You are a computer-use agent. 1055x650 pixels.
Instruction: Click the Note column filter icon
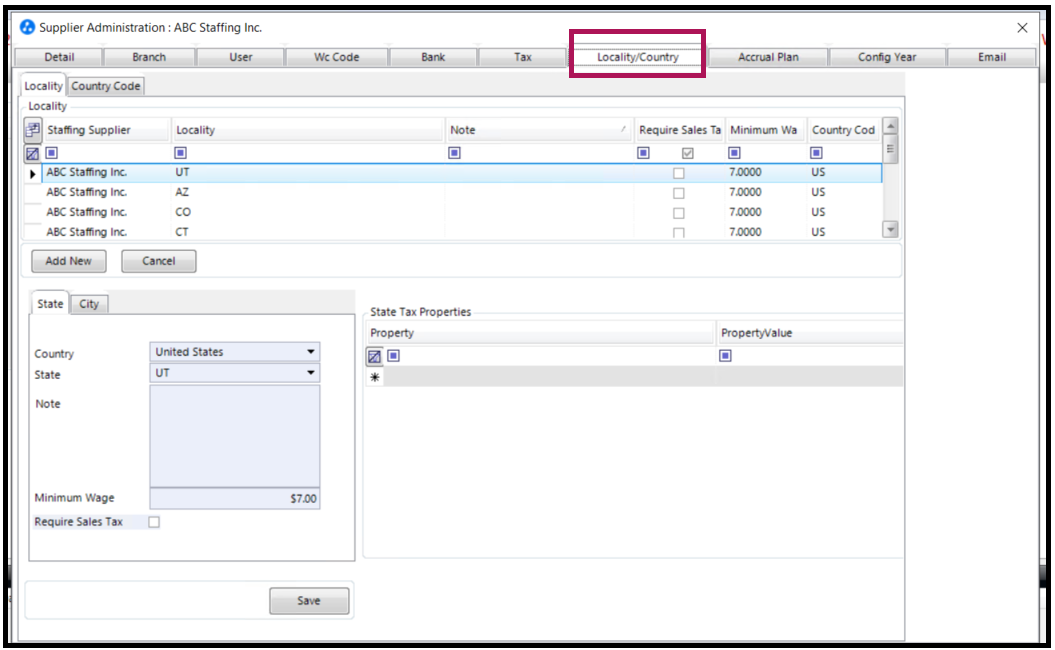click(x=453, y=153)
